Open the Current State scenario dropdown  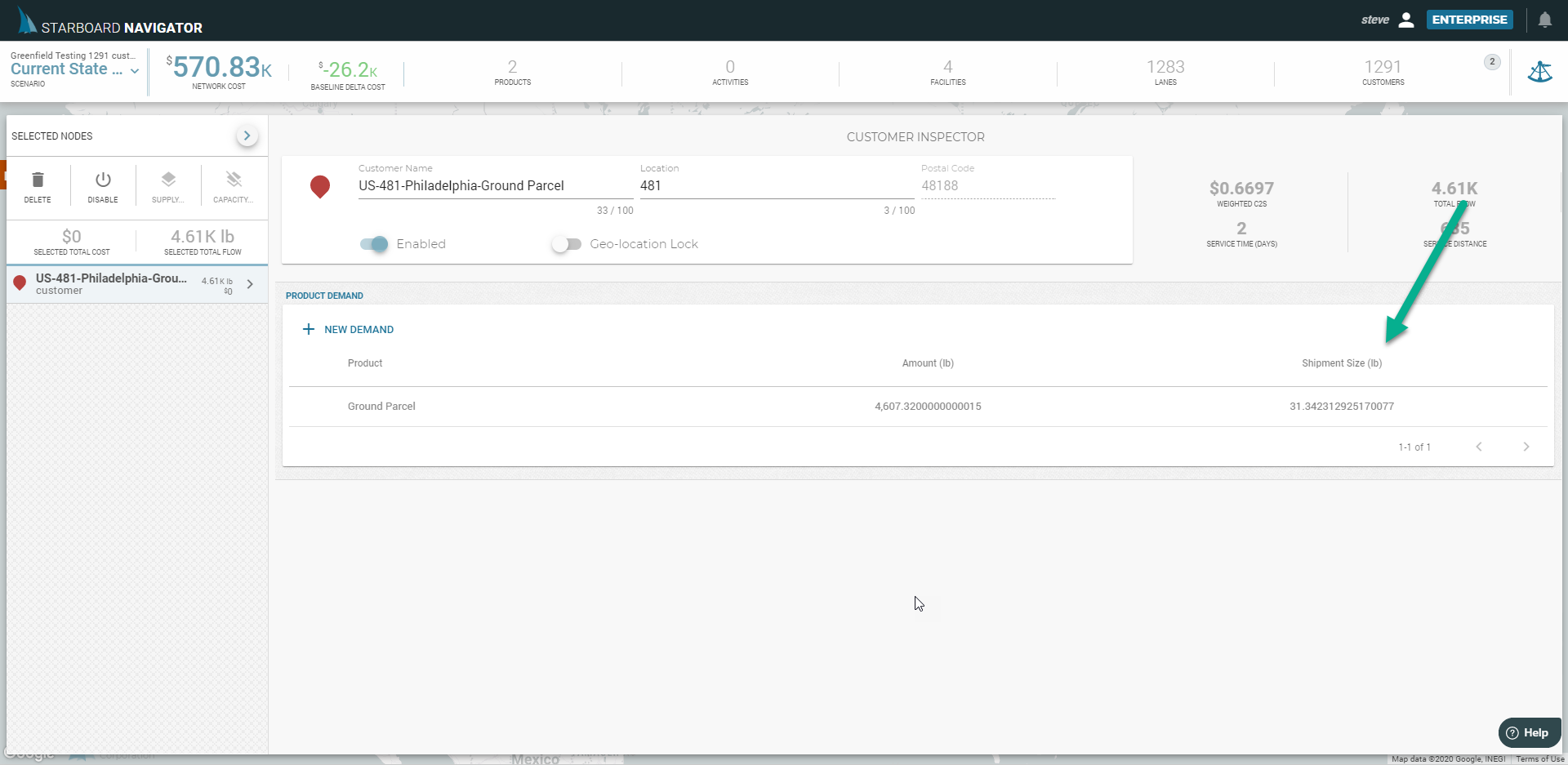pos(75,69)
